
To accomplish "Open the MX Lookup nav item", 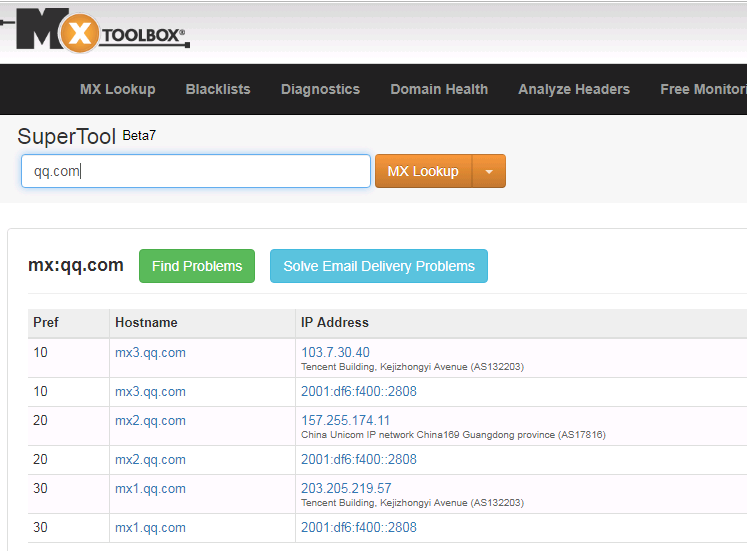I will (x=118, y=89).
